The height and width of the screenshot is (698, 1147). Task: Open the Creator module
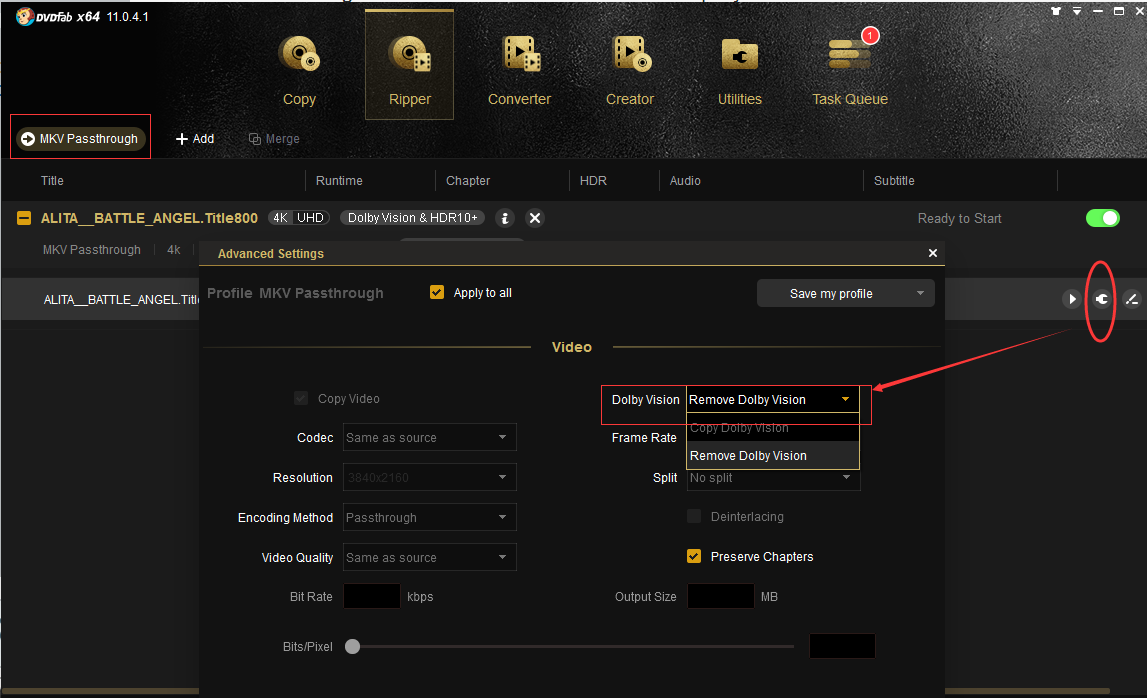[630, 70]
